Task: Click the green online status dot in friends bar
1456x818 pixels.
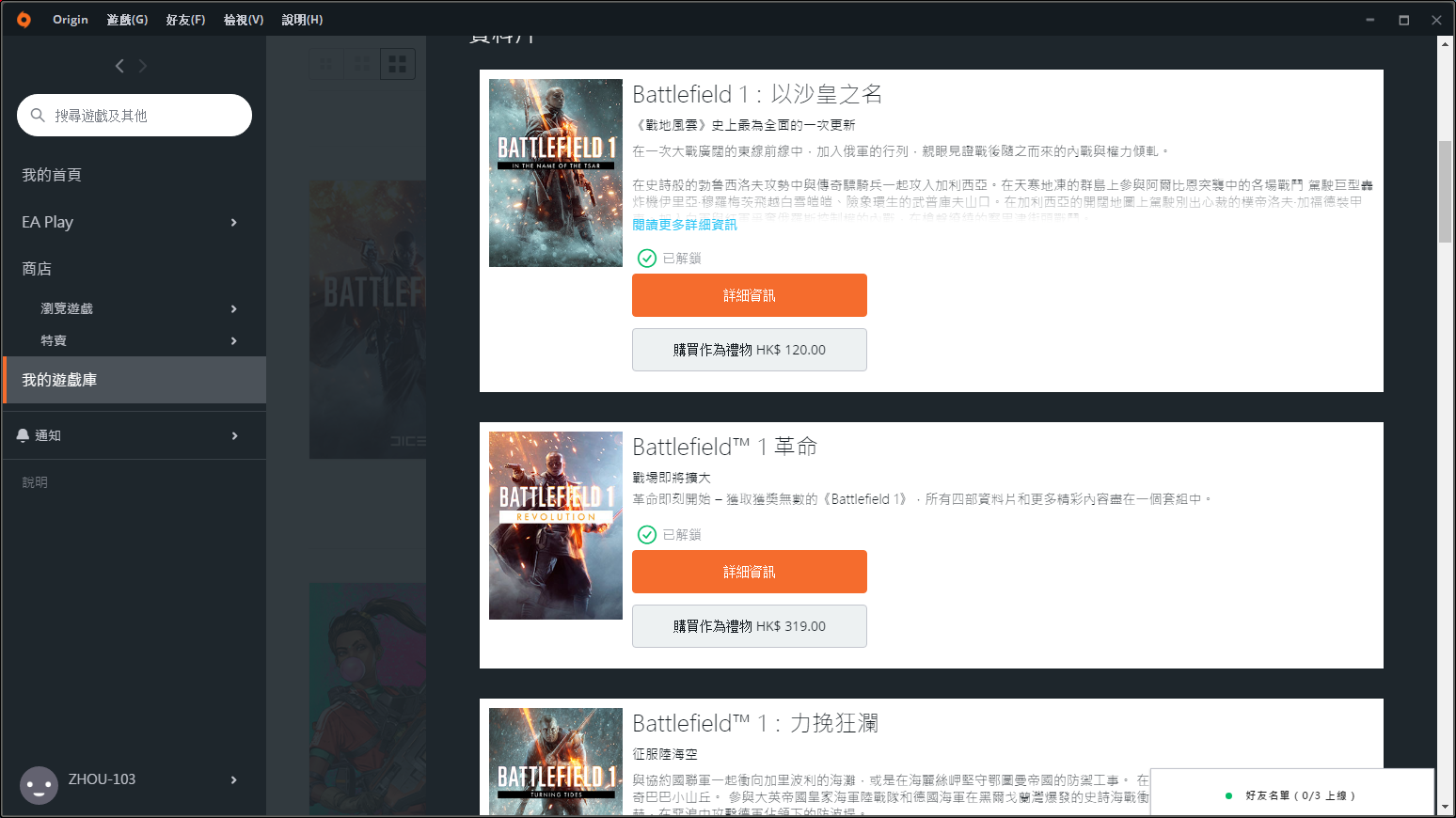Action: (x=1228, y=794)
